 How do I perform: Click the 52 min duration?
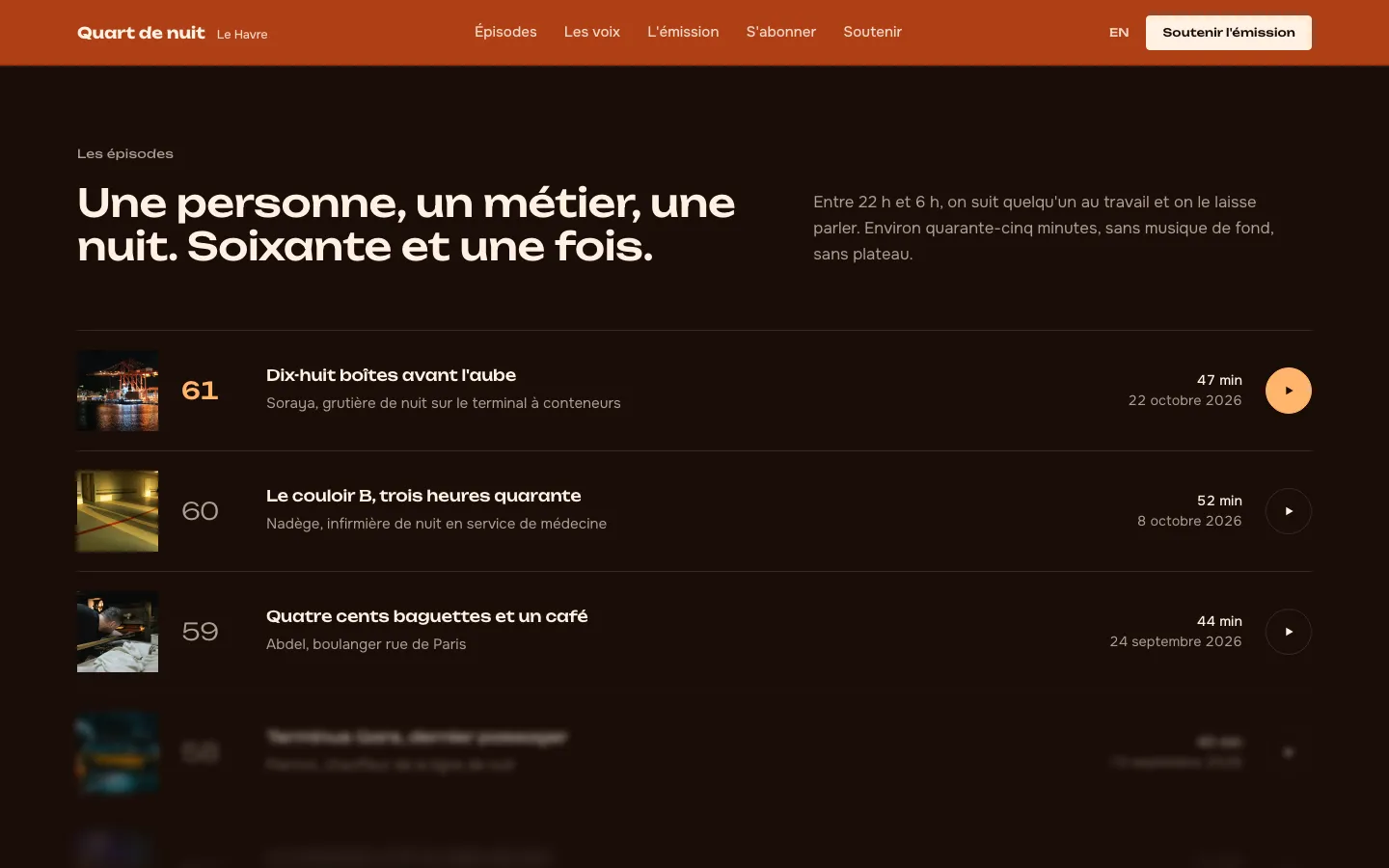point(1219,501)
